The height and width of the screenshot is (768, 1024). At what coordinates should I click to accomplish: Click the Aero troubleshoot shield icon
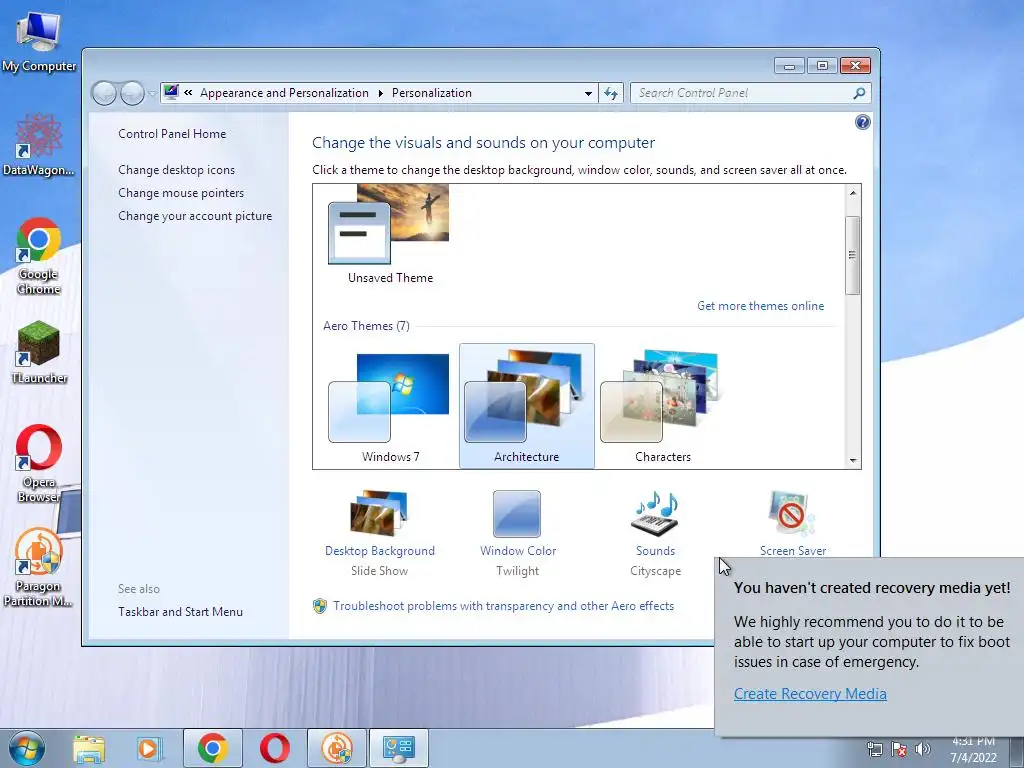[x=319, y=606]
